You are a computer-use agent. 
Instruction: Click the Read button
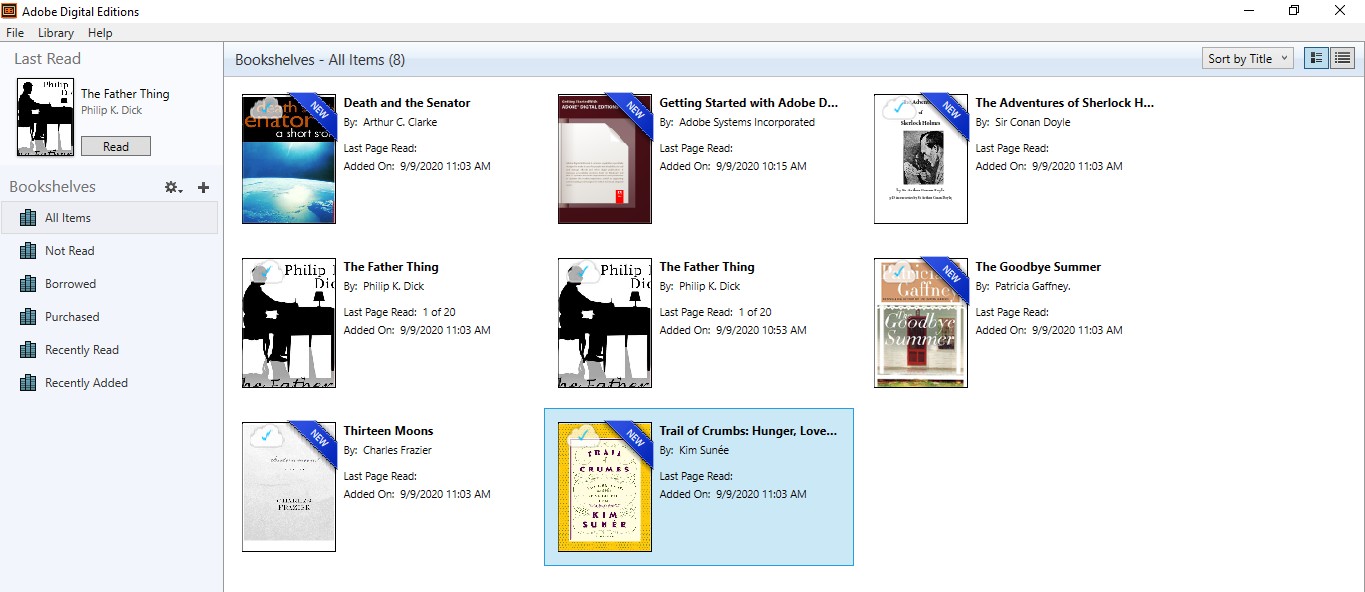[116, 147]
